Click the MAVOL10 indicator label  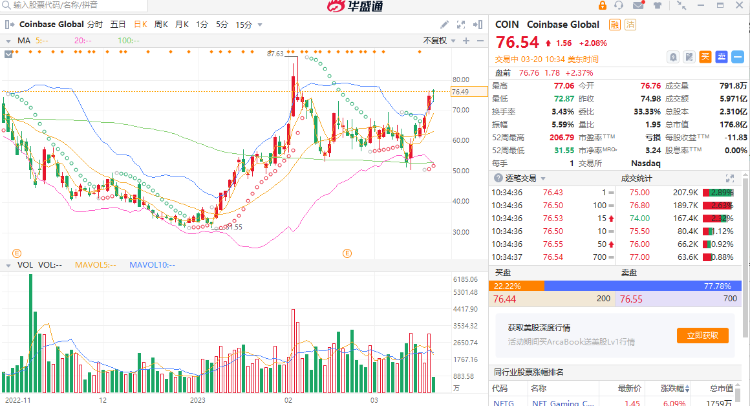click(x=152, y=265)
